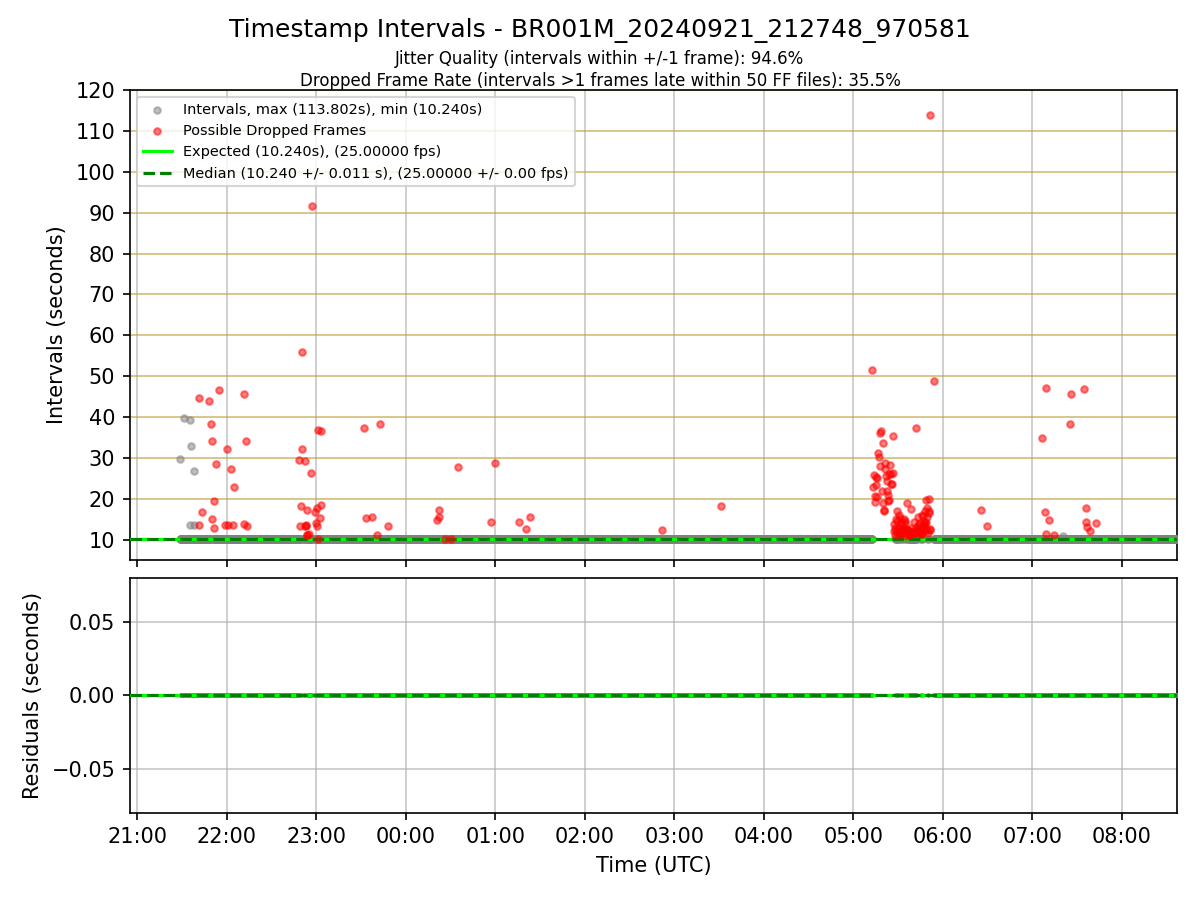
Task: Click the '01:00' x-axis tick label
Action: (x=495, y=834)
